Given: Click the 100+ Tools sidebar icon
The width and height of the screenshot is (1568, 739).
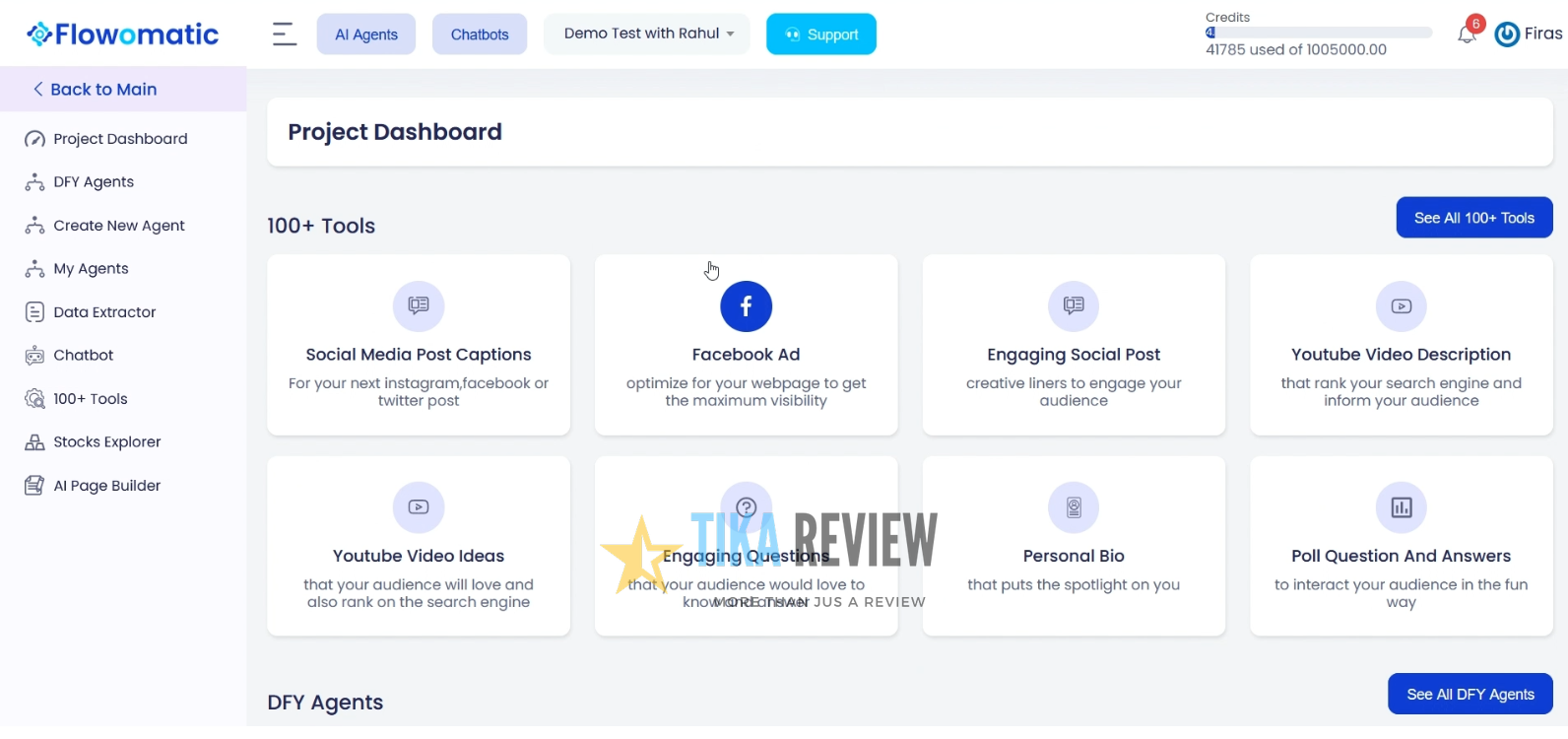Looking at the screenshot, I should pos(34,399).
